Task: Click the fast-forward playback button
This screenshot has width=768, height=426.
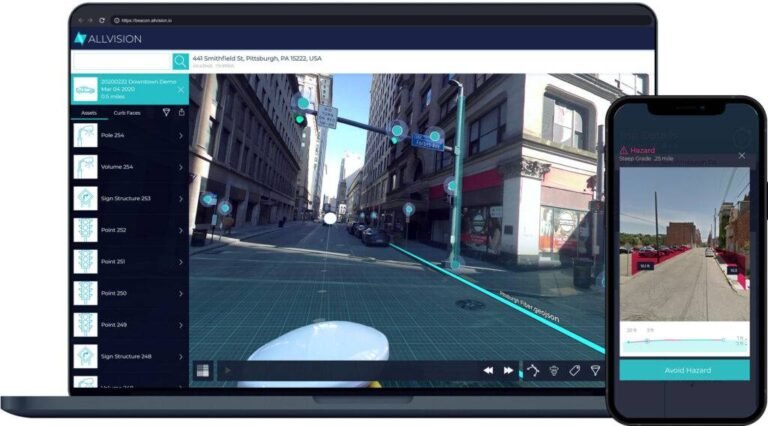Action: [x=508, y=371]
